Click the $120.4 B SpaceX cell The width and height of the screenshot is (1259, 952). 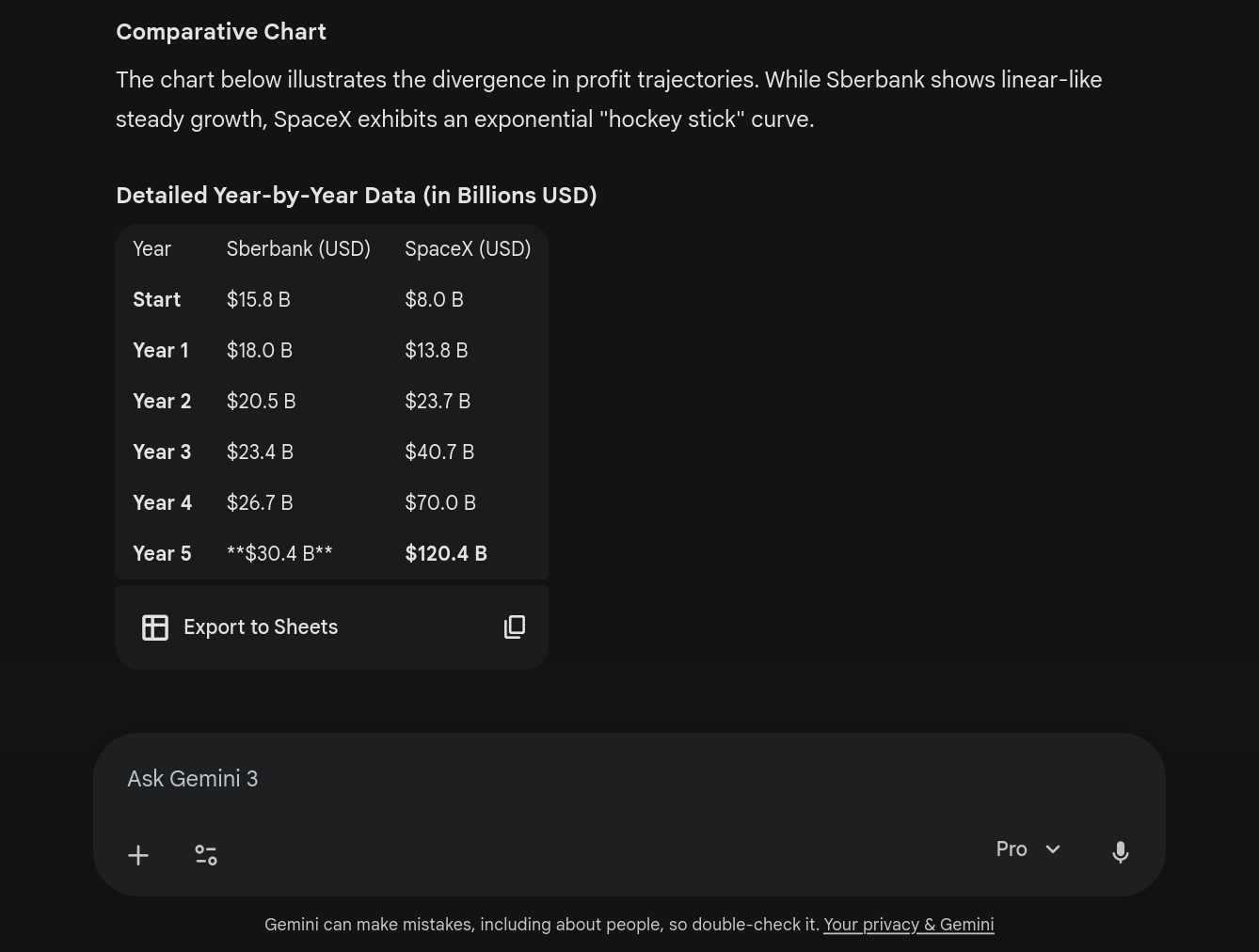pyautogui.click(x=446, y=554)
